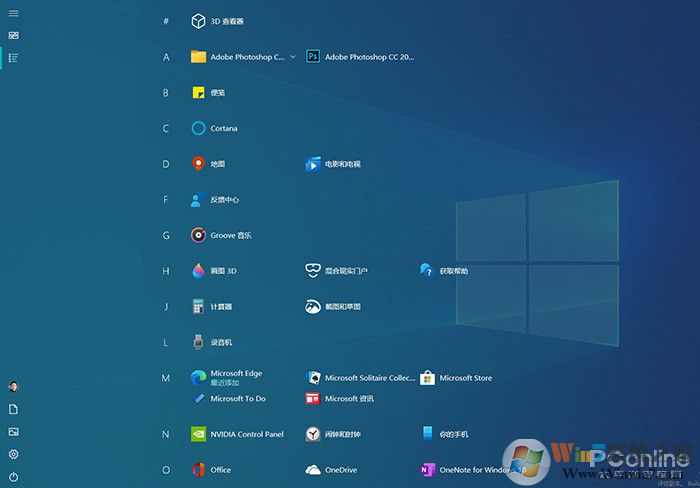The height and width of the screenshot is (488, 700).
Task: Switch to the pinned tiles view
Action: (13, 35)
